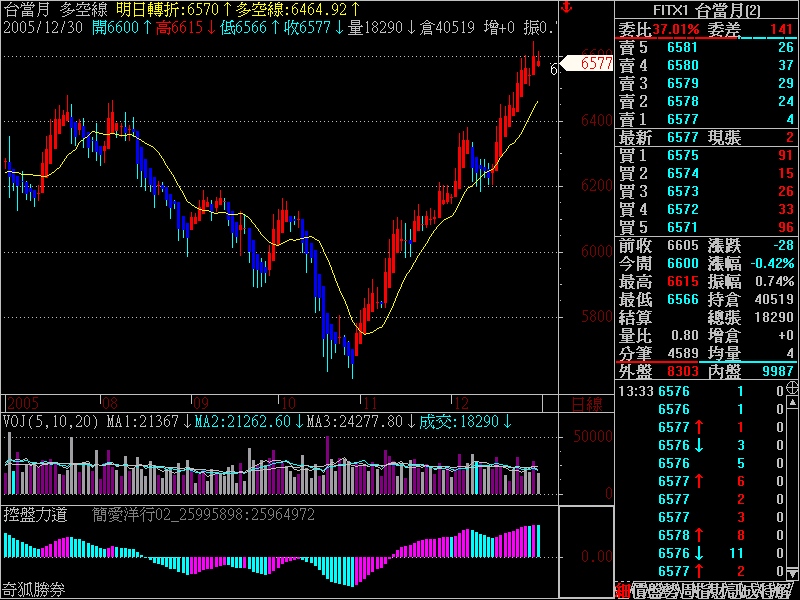The height and width of the screenshot is (600, 800).
Task: Click the FITX1 台當月(2) title header
Action: click(706, 10)
